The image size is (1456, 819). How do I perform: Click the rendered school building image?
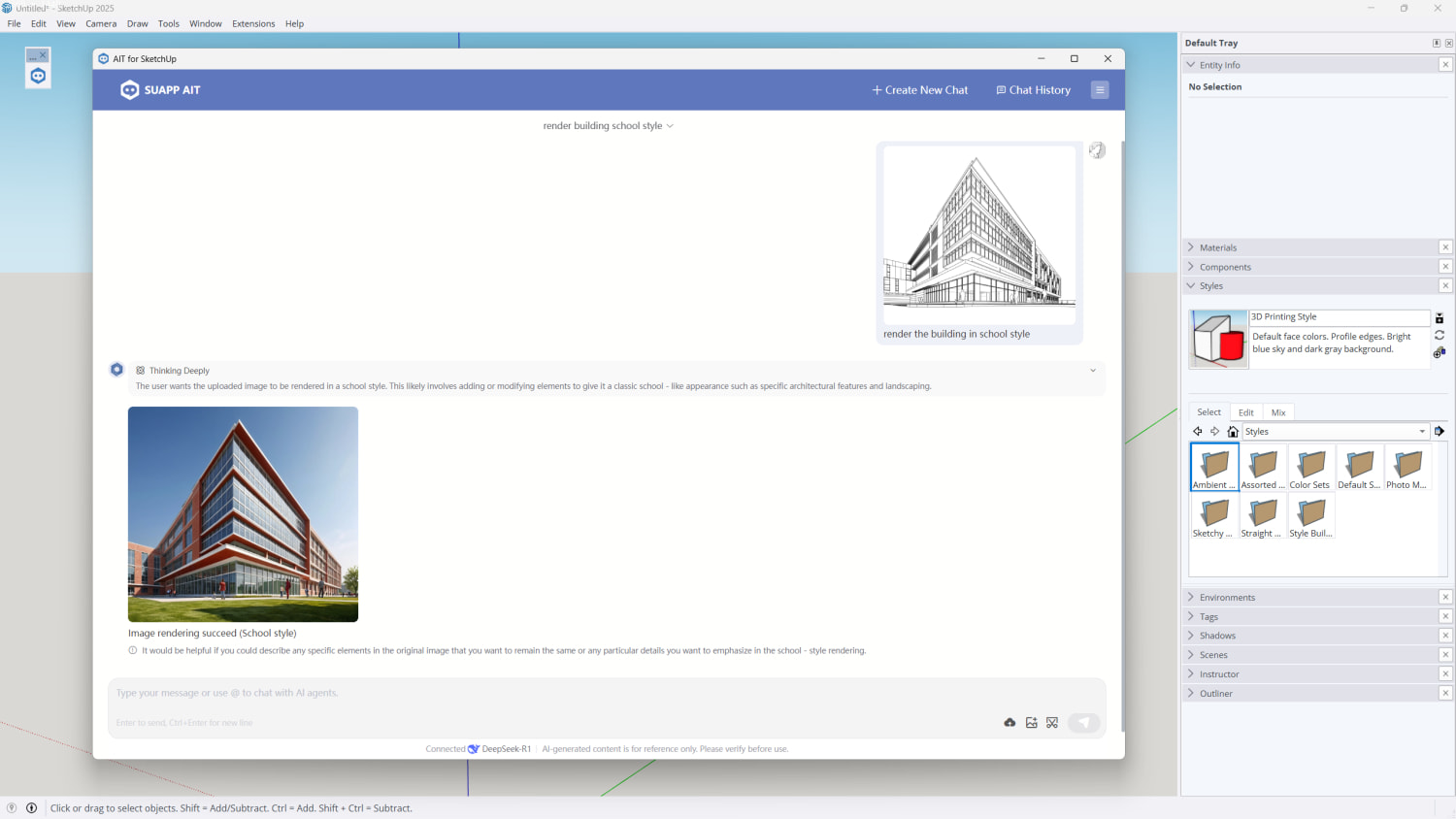[x=243, y=514]
